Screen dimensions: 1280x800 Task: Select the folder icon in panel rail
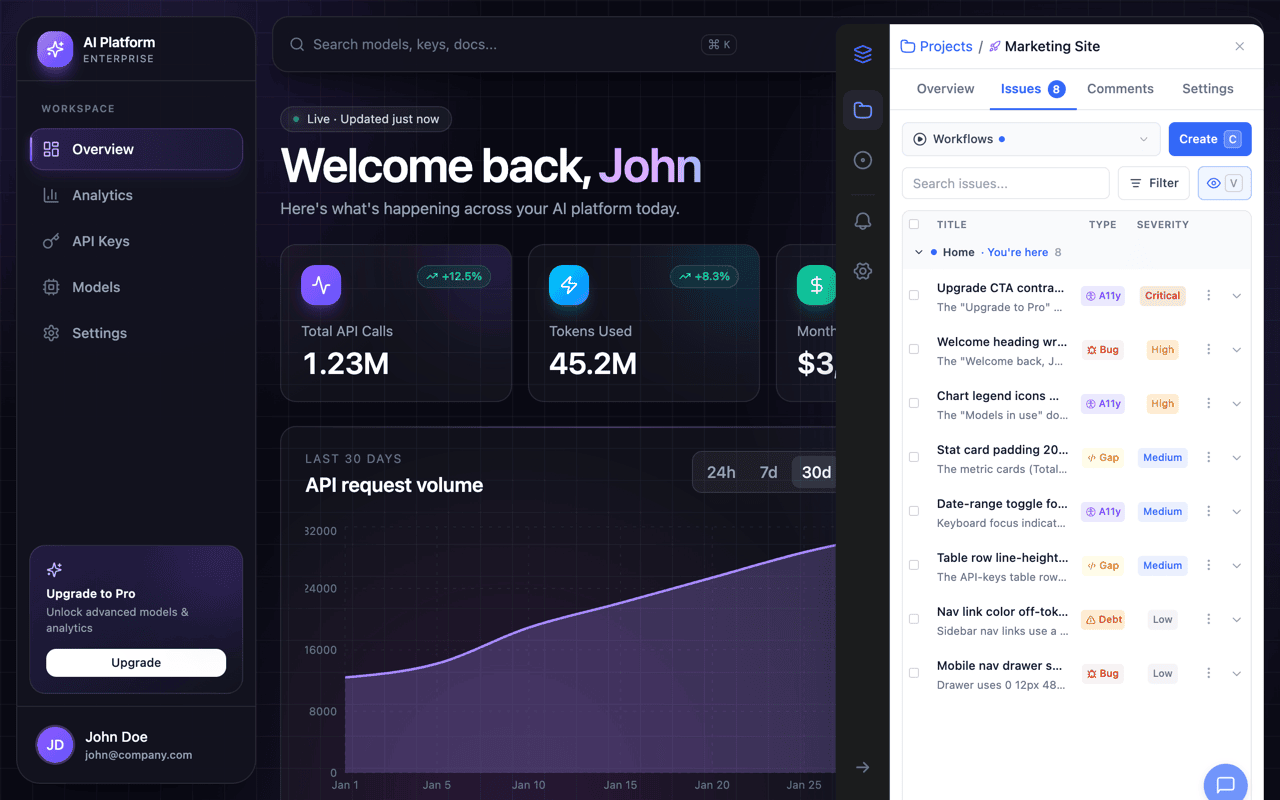[863, 110]
